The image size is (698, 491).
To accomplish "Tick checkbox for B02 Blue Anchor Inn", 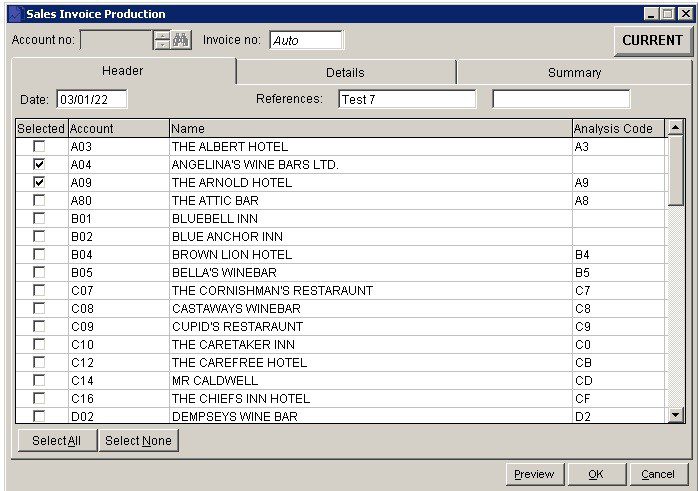I will coord(39,236).
